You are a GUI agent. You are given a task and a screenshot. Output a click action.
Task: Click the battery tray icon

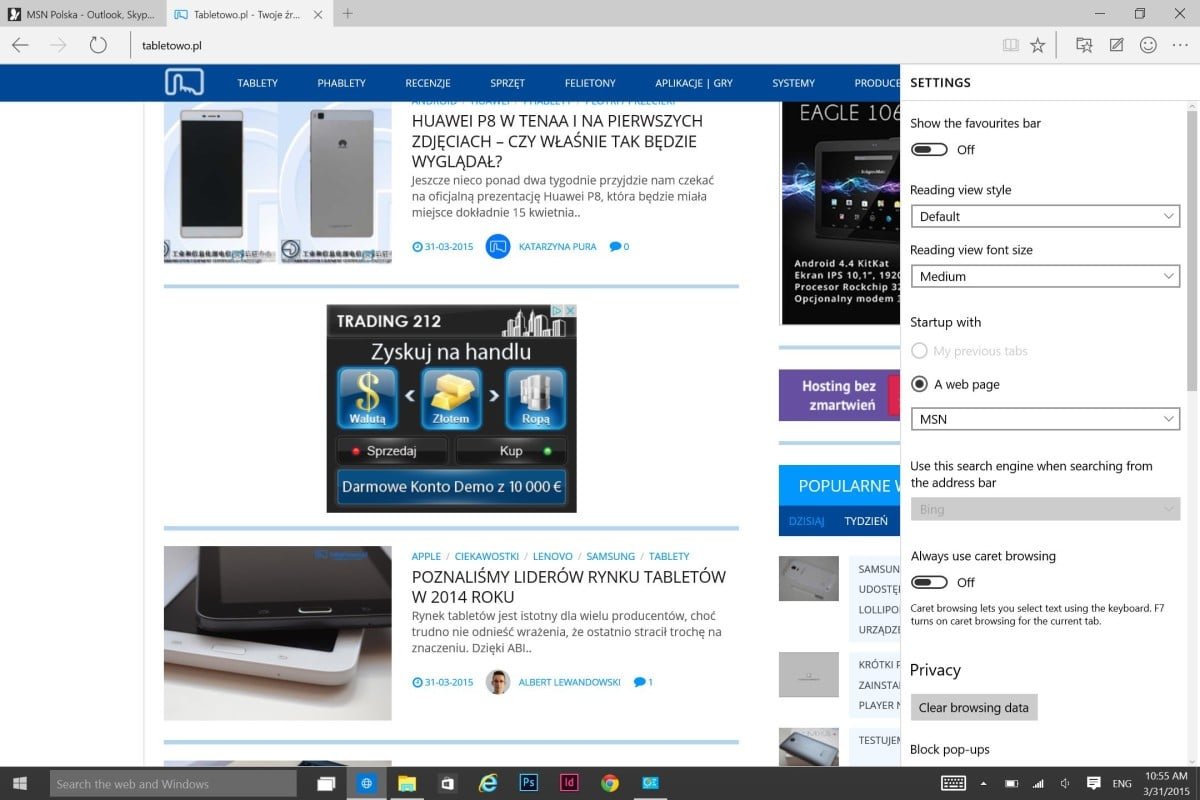[x=1011, y=783]
